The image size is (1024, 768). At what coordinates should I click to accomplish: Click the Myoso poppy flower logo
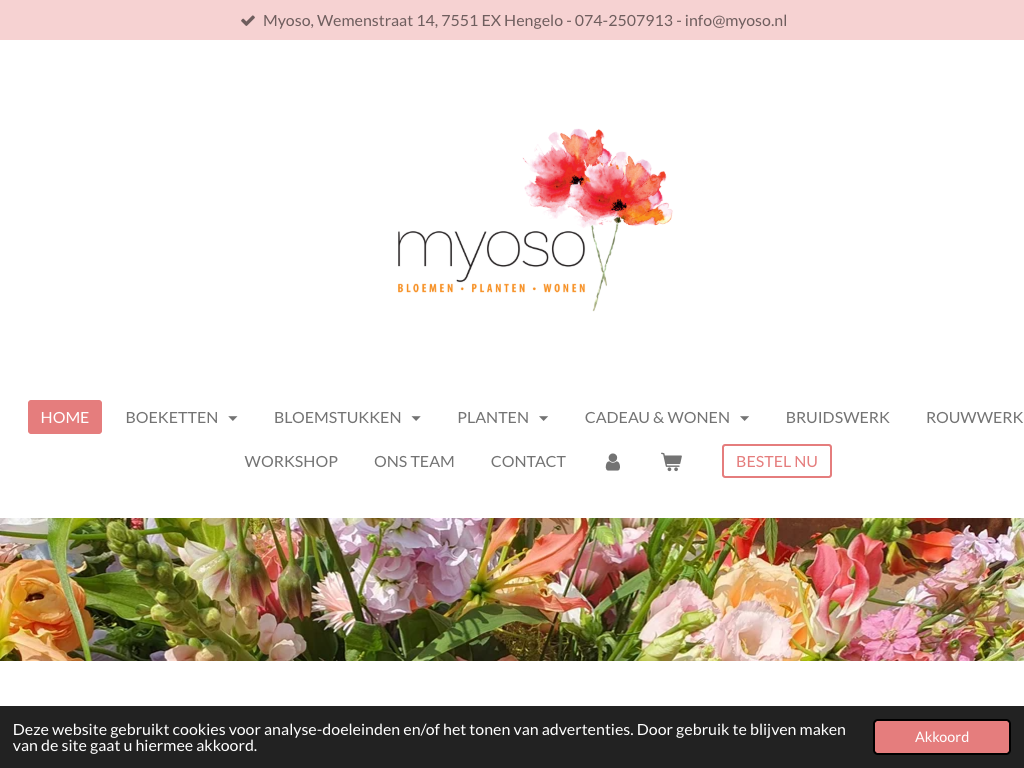click(x=534, y=220)
